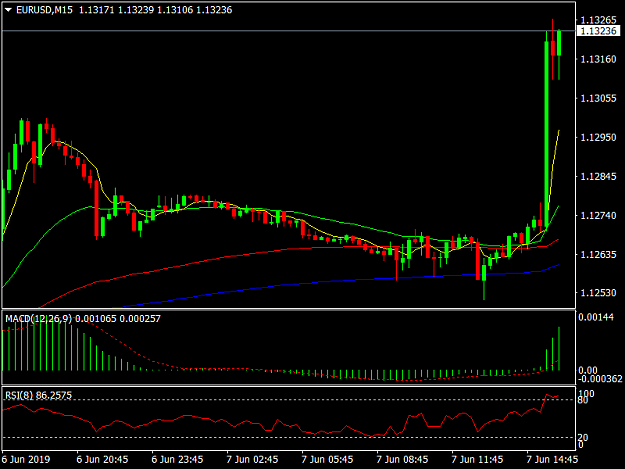The height and width of the screenshot is (469, 625).
Task: Click the 7 Jun 05:45 time label
Action: coord(327,459)
